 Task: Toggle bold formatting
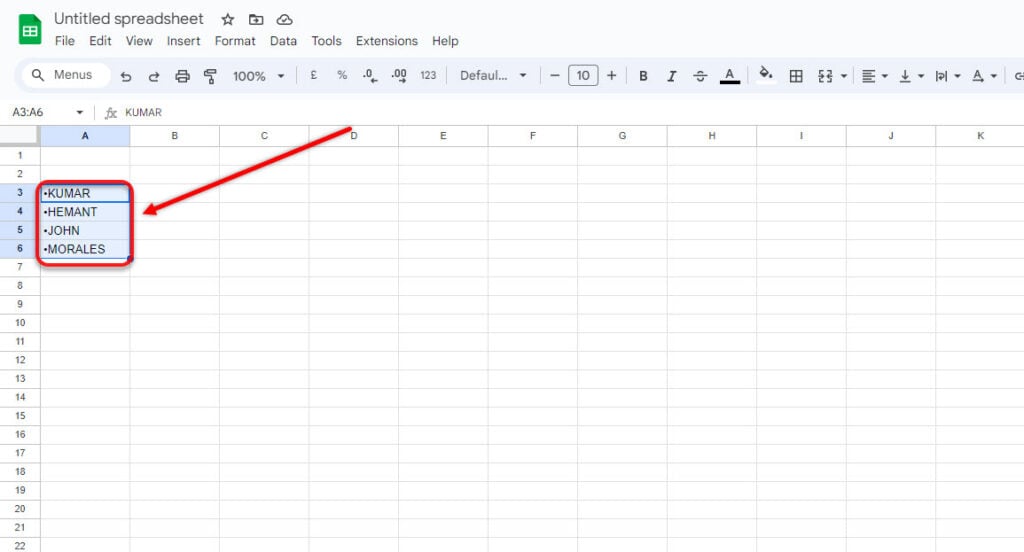click(643, 76)
